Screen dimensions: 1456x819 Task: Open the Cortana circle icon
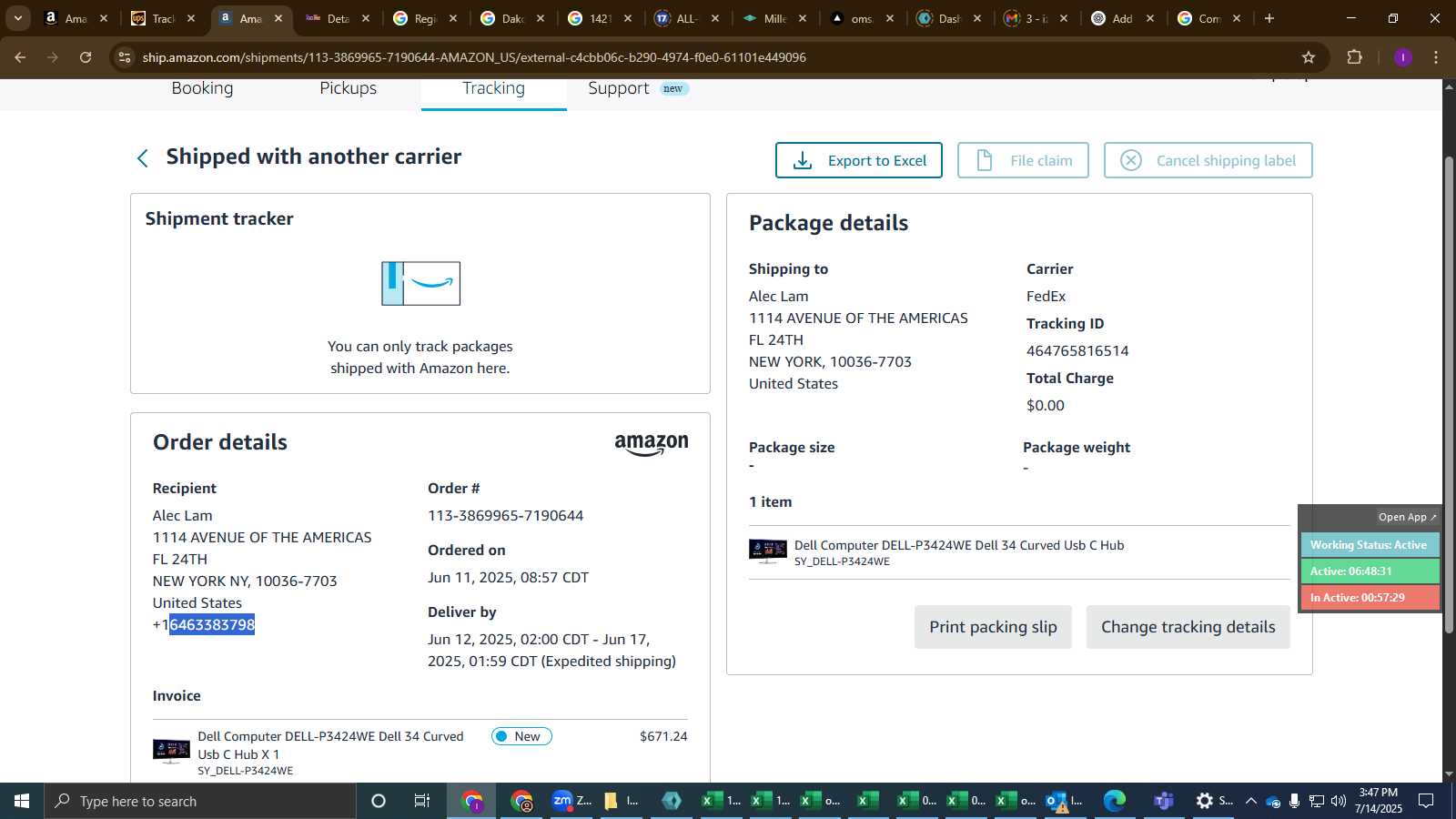pyautogui.click(x=379, y=801)
